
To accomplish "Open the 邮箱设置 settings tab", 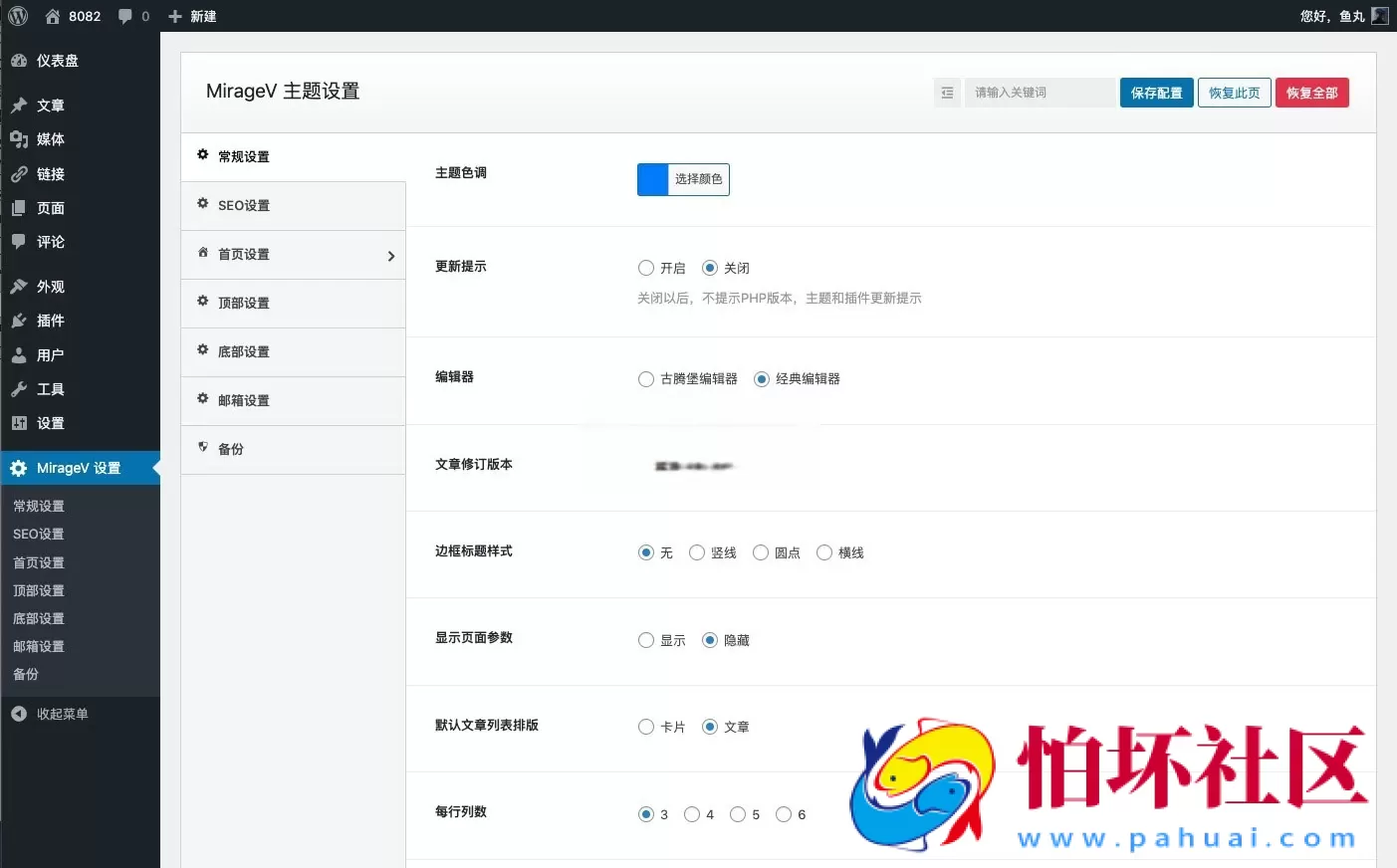I will pyautogui.click(x=243, y=400).
